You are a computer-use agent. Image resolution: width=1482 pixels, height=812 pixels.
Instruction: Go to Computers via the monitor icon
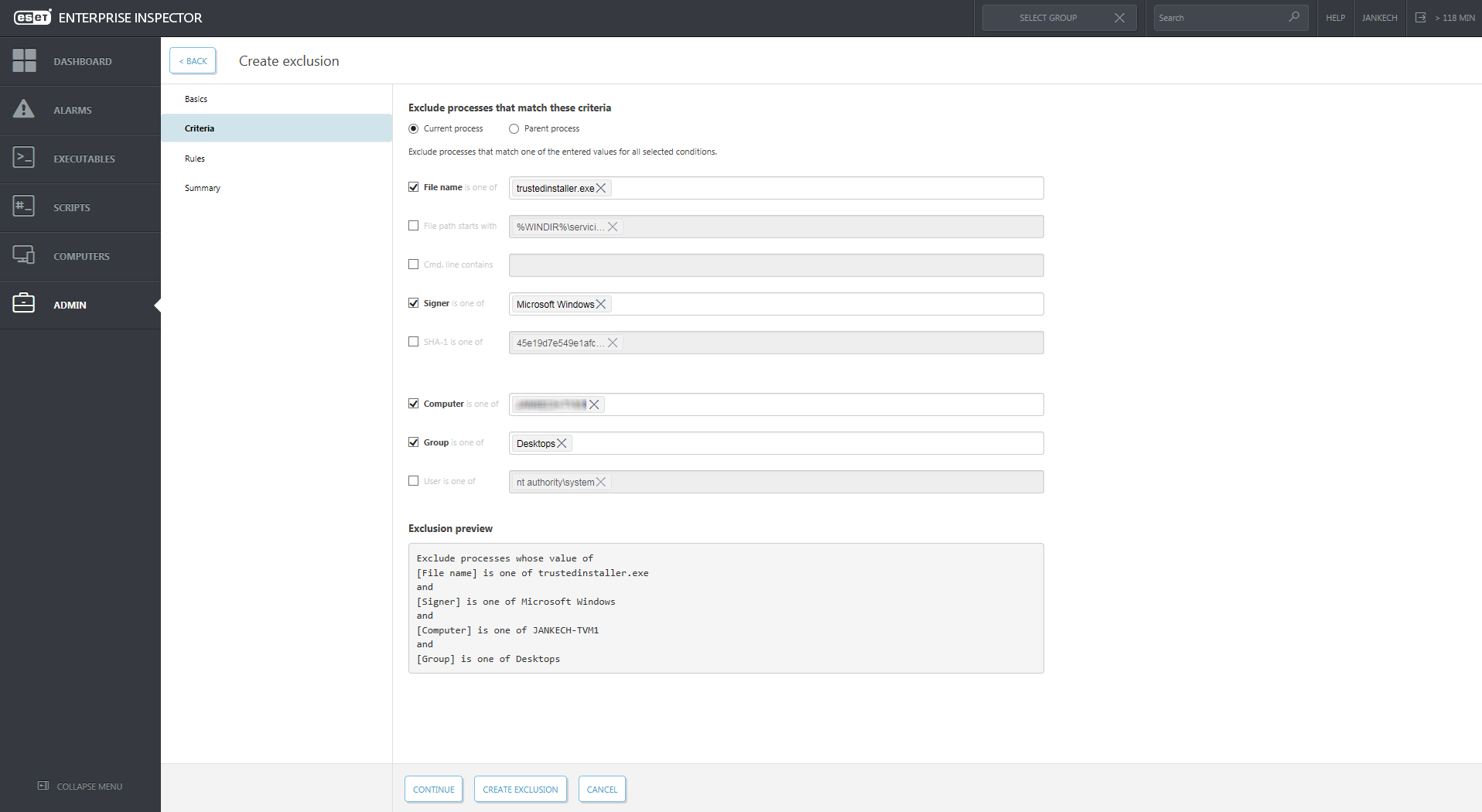pyautogui.click(x=24, y=255)
